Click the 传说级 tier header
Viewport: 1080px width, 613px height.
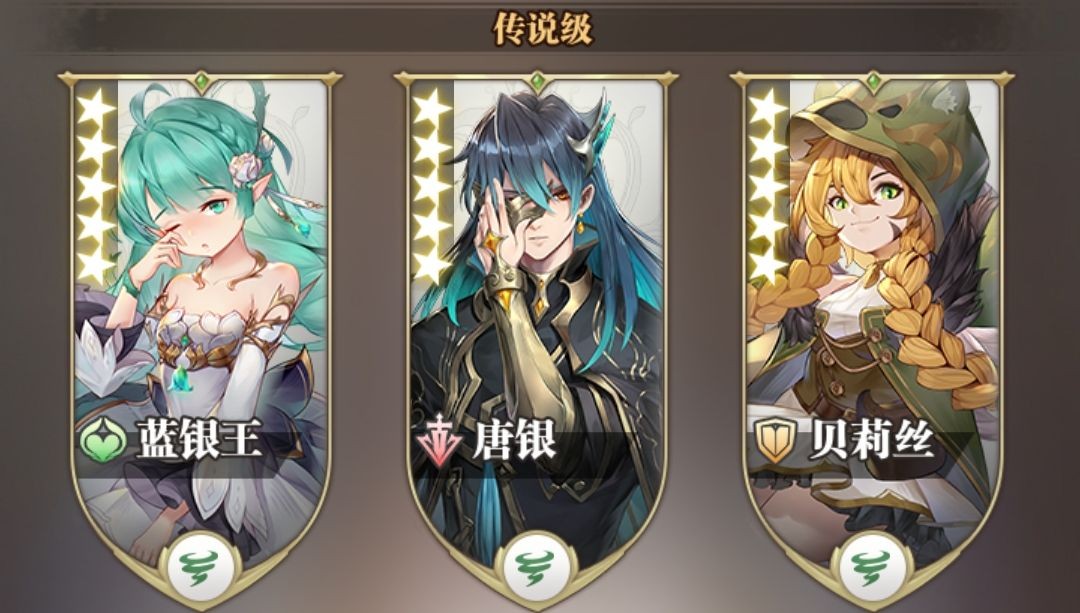coord(543,28)
